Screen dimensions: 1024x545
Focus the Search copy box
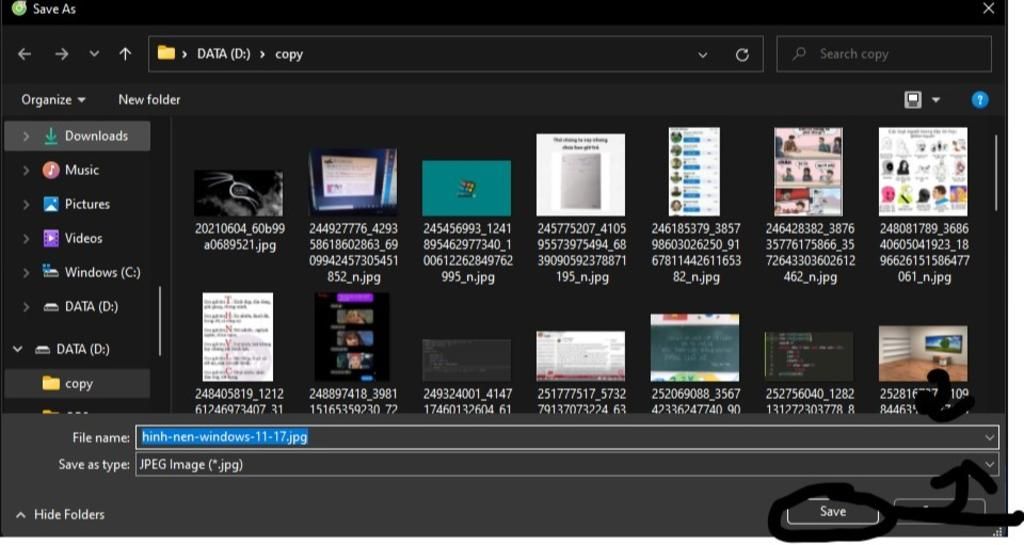[x=884, y=54]
